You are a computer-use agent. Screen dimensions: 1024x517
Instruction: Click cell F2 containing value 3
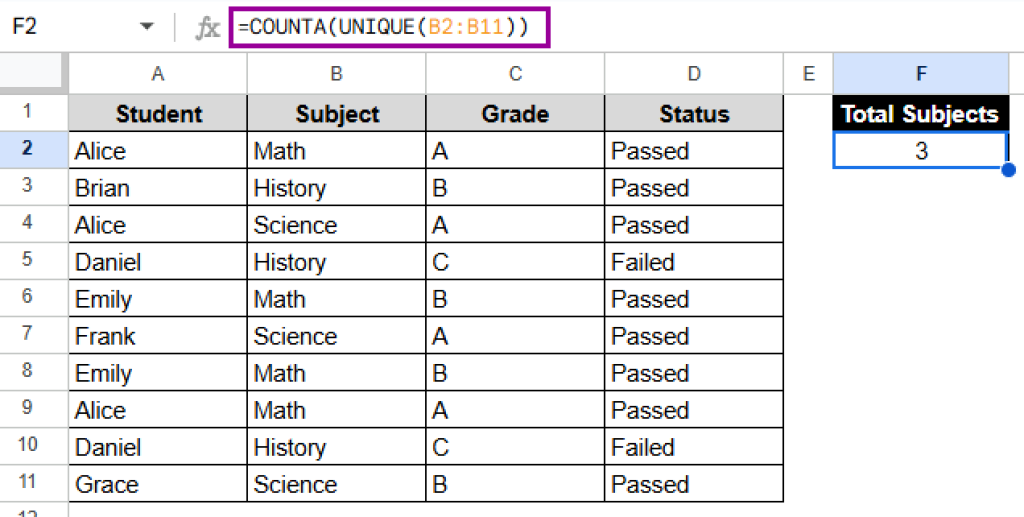point(920,151)
